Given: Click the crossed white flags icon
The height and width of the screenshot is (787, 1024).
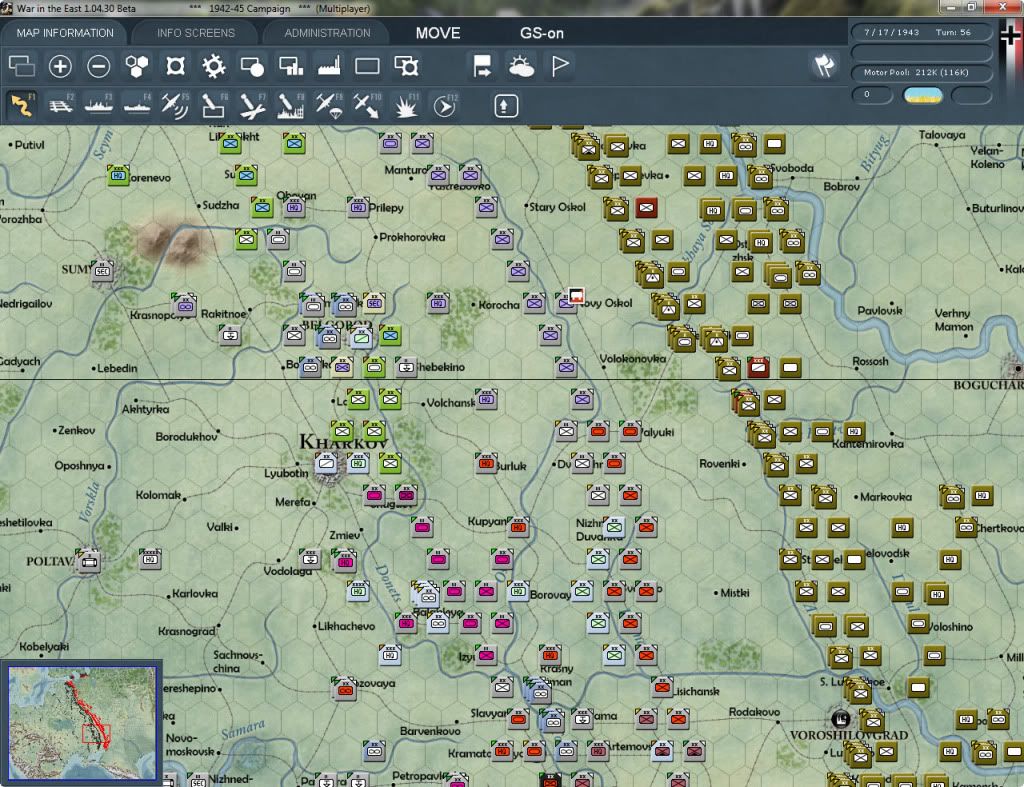Looking at the screenshot, I should pos(824,65).
